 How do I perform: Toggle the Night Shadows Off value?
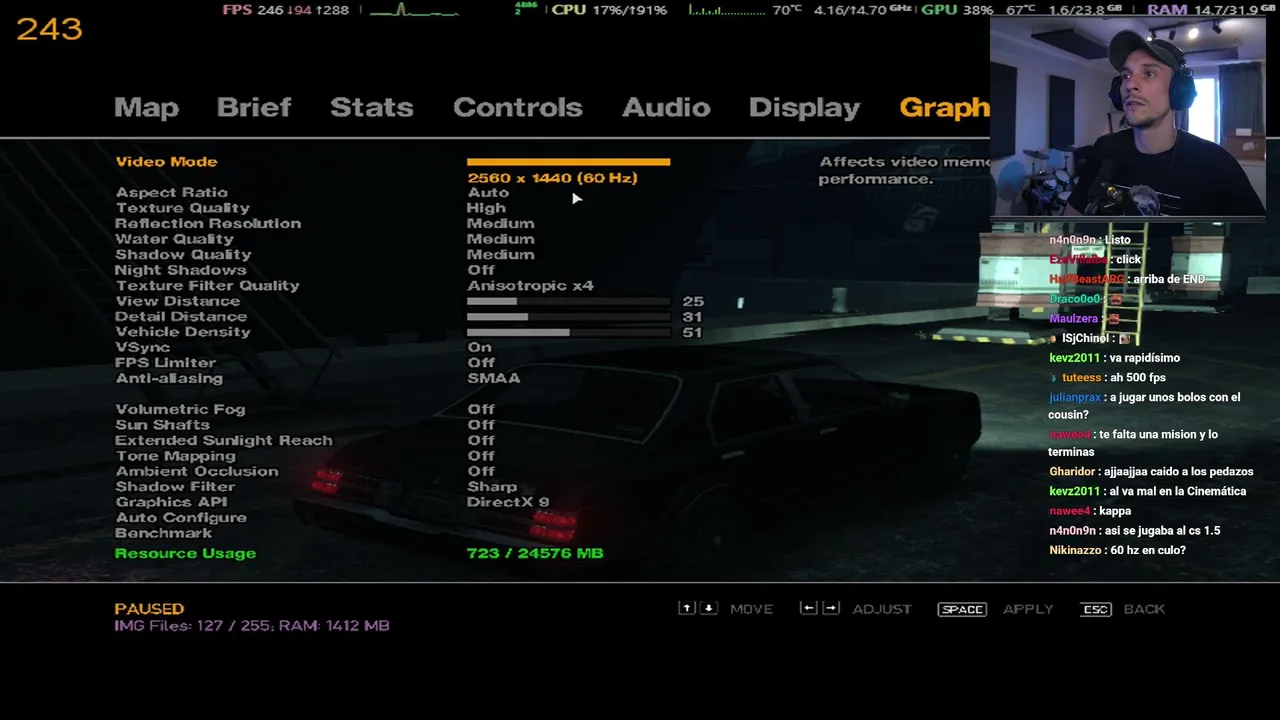pos(481,270)
